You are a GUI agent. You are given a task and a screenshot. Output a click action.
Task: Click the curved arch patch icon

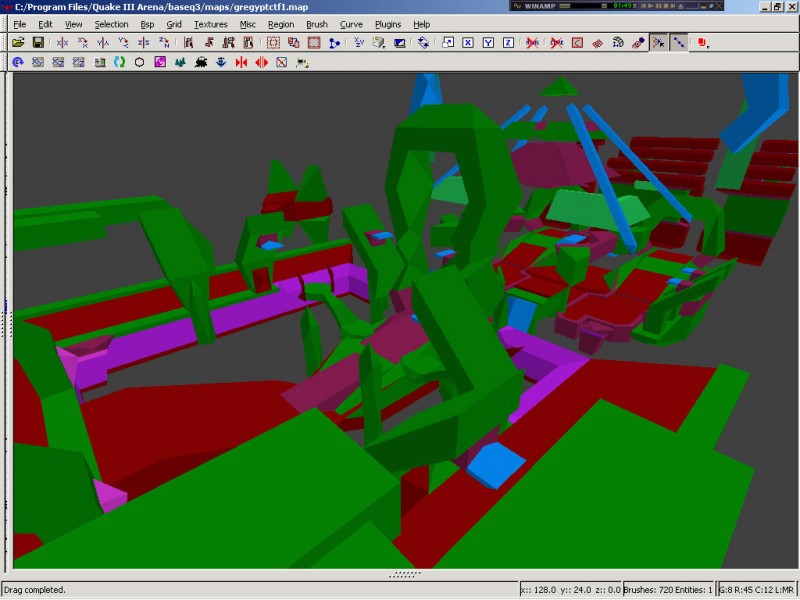[618, 43]
